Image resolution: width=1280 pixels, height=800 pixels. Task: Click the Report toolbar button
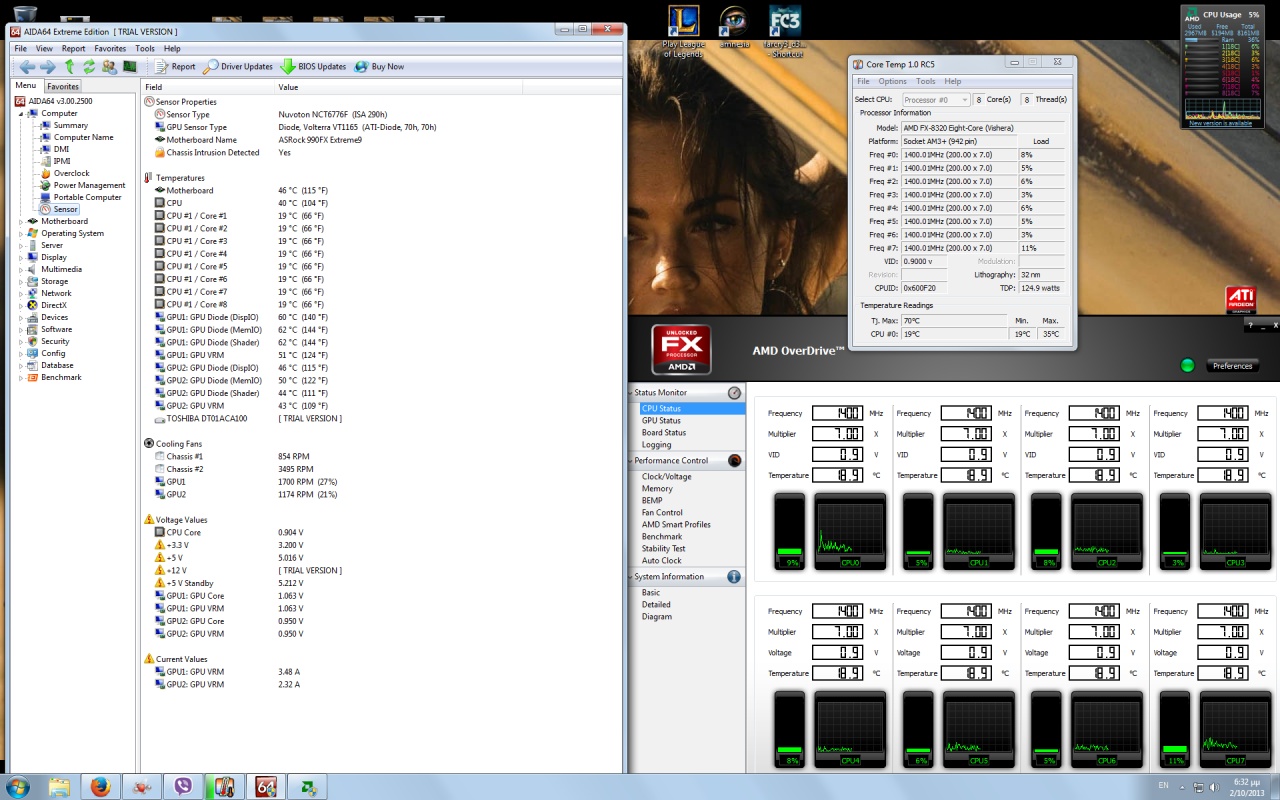tap(175, 67)
